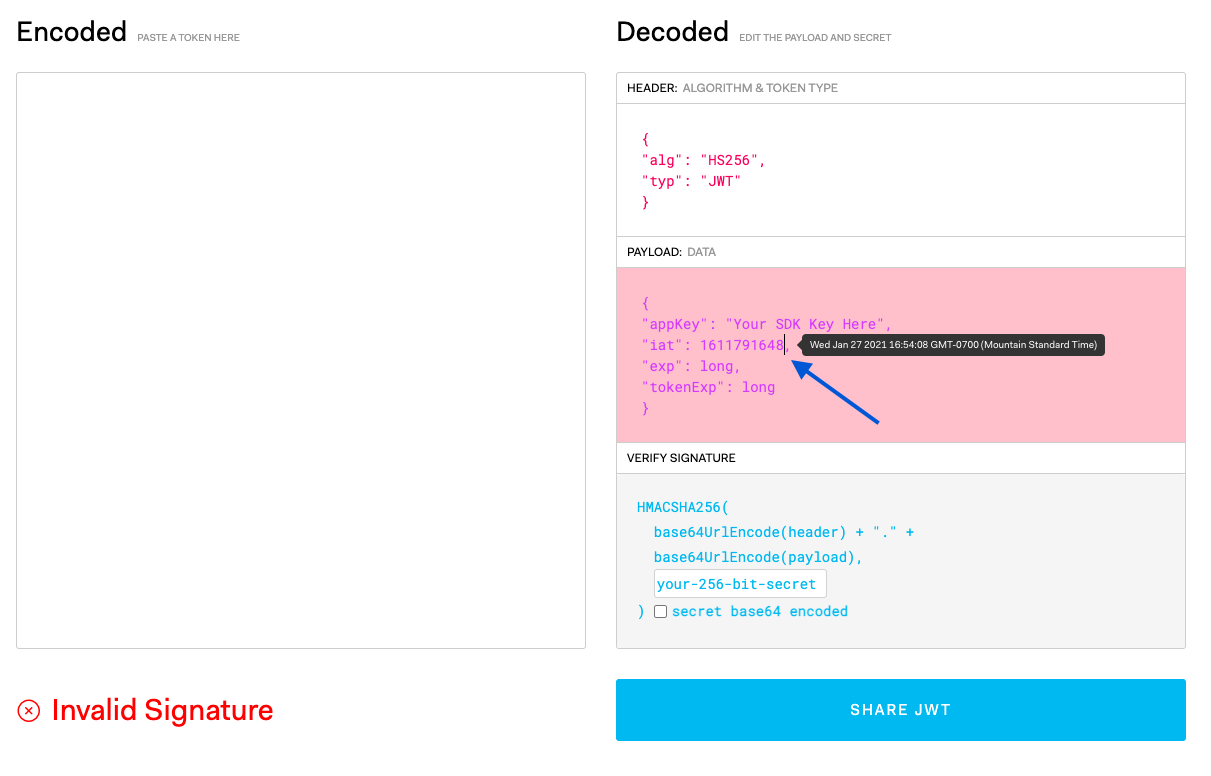Click the red Invalid Signature error icon
The height and width of the screenshot is (776, 1211).
point(28,710)
